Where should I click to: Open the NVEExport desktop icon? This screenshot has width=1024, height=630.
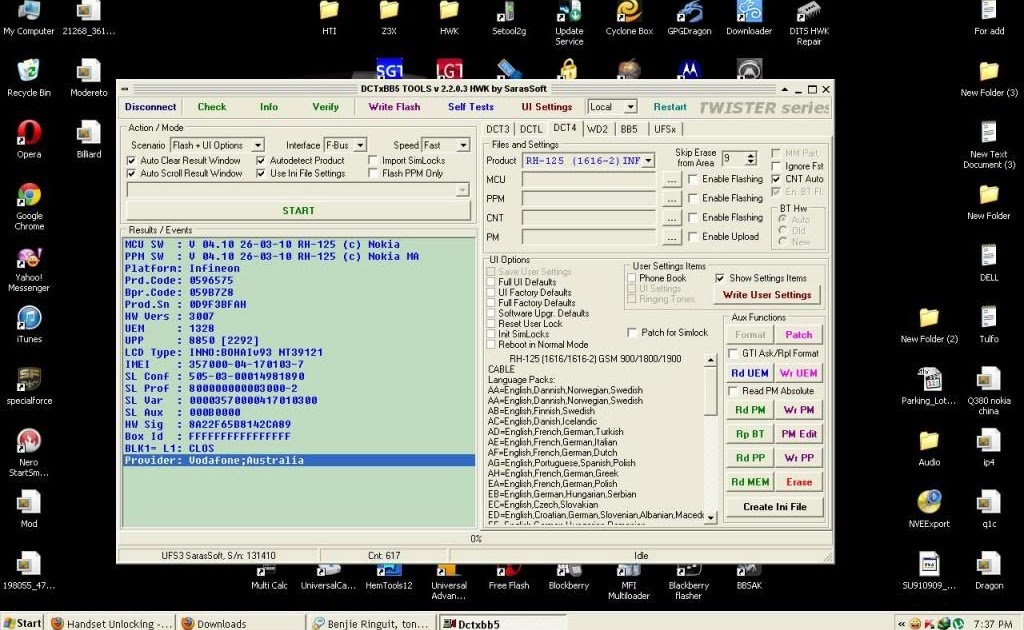929,509
